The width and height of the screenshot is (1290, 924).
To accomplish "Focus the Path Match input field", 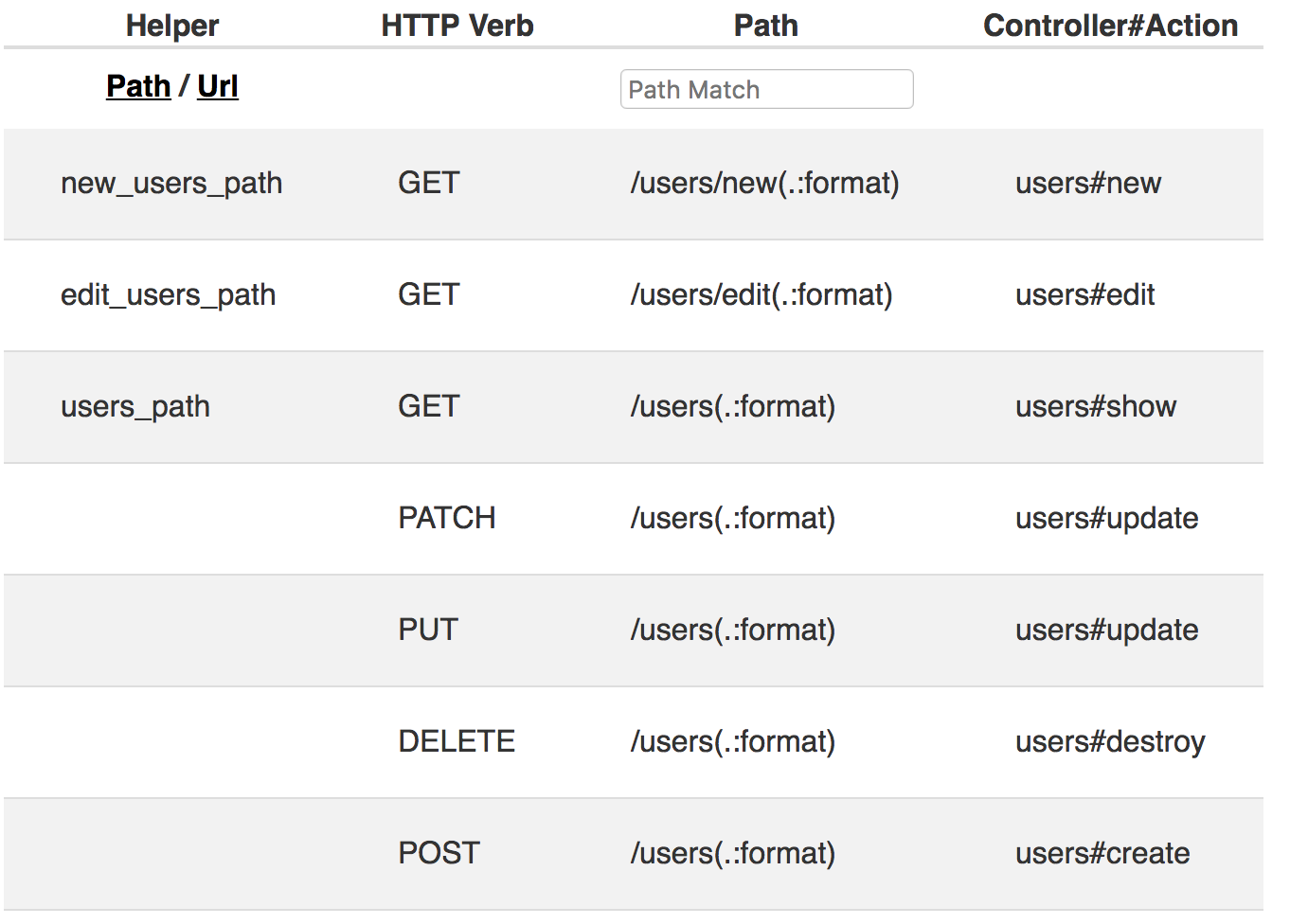I will pos(766,90).
